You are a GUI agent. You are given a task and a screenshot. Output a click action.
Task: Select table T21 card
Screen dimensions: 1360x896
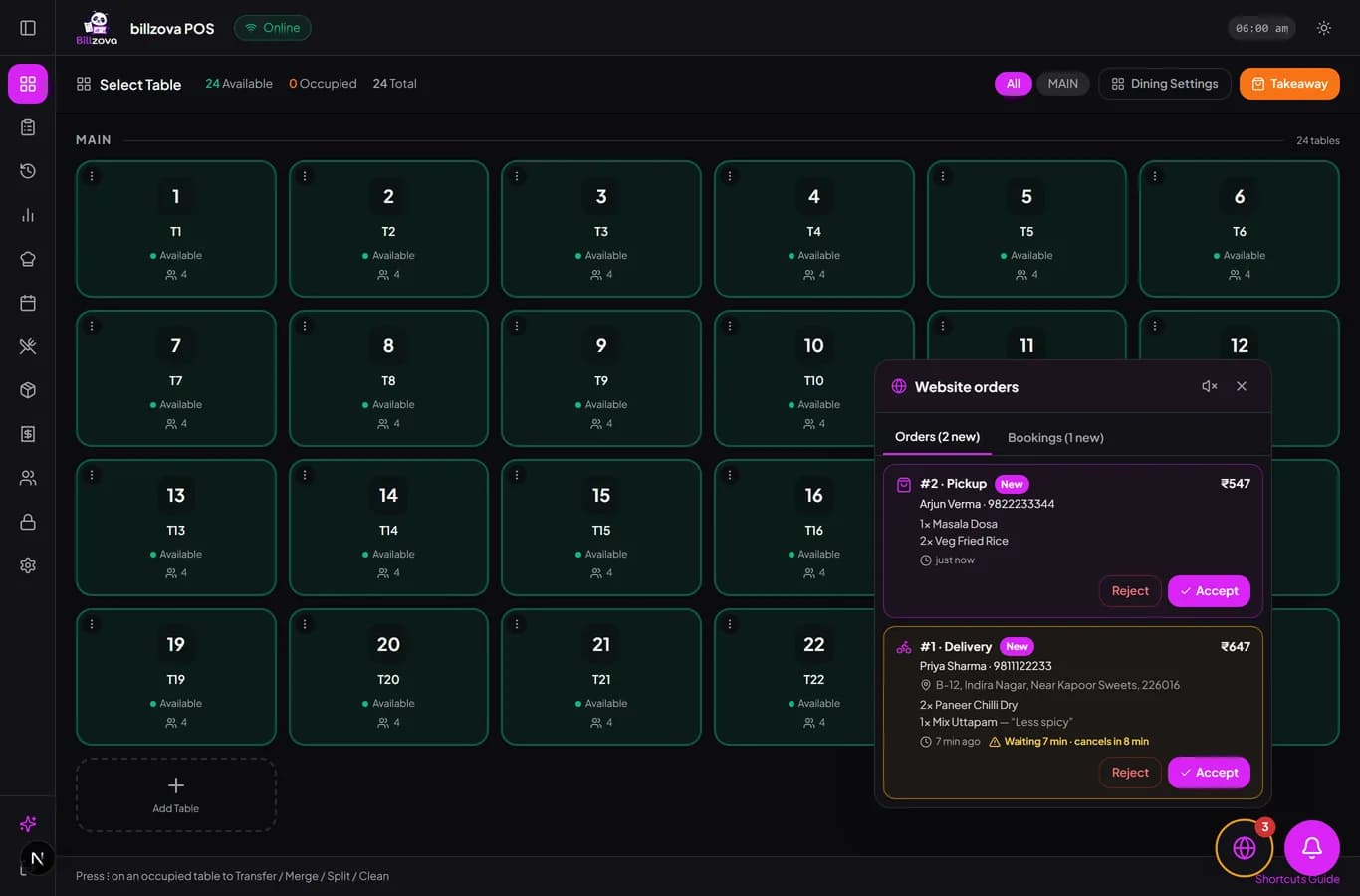point(601,677)
